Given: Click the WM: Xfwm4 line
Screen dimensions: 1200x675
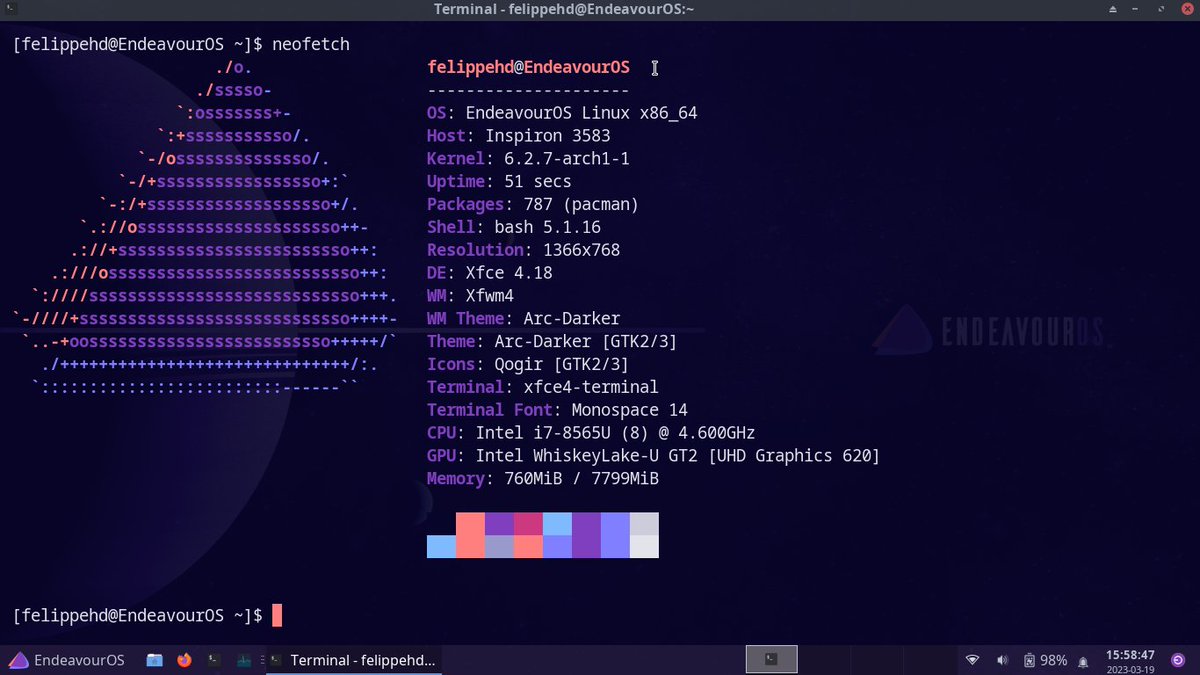Looking at the screenshot, I should click(470, 296).
